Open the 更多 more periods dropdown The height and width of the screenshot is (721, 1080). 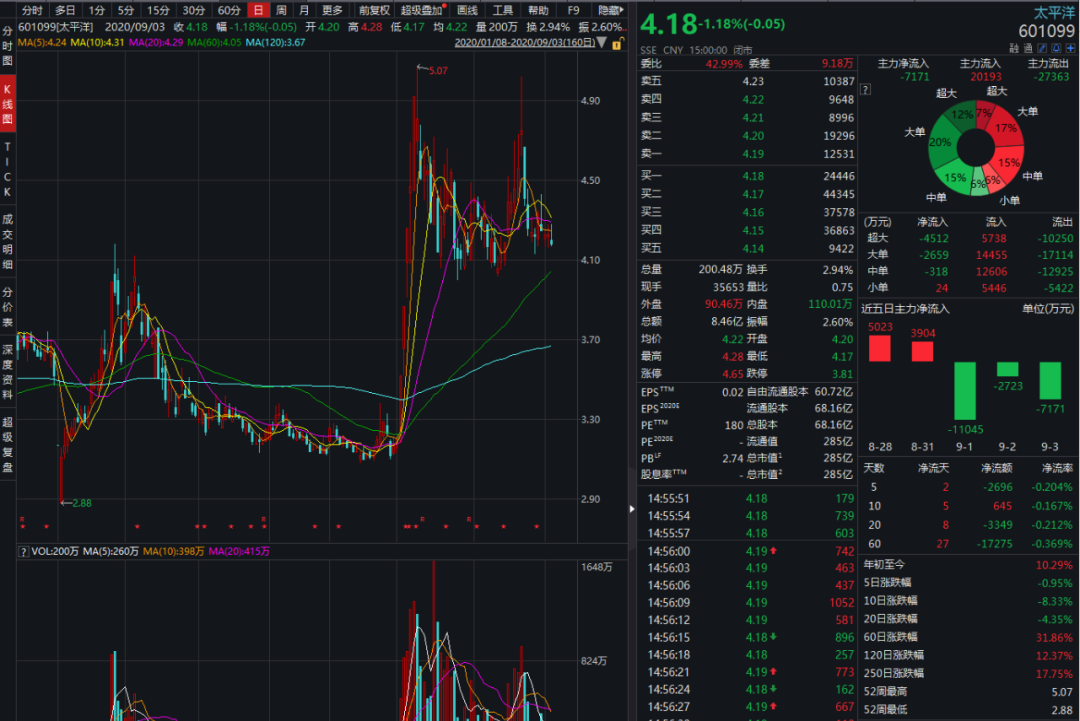click(333, 10)
